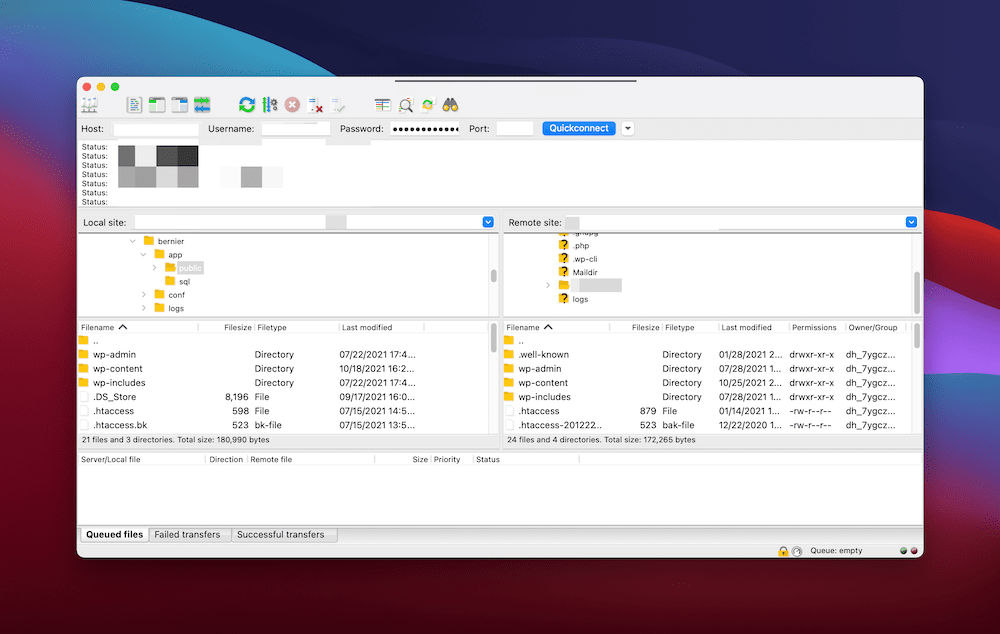Open the Remote site path dropdown

tap(911, 222)
